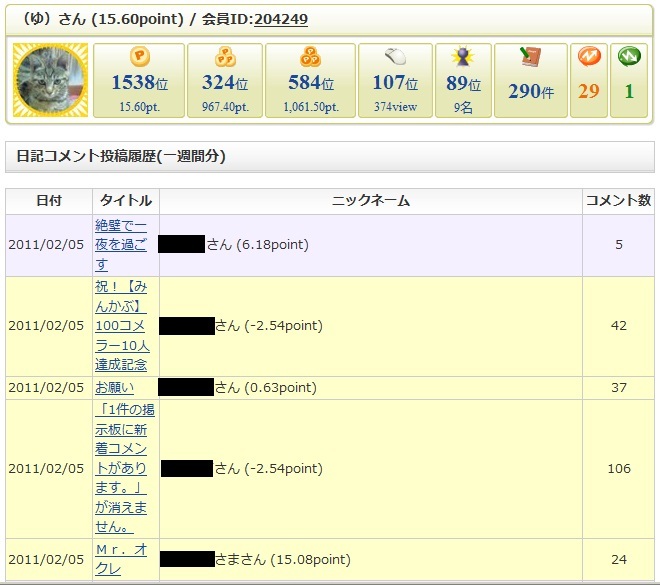Click the 1538位 ranking value
The image size is (660, 585).
tap(138, 84)
